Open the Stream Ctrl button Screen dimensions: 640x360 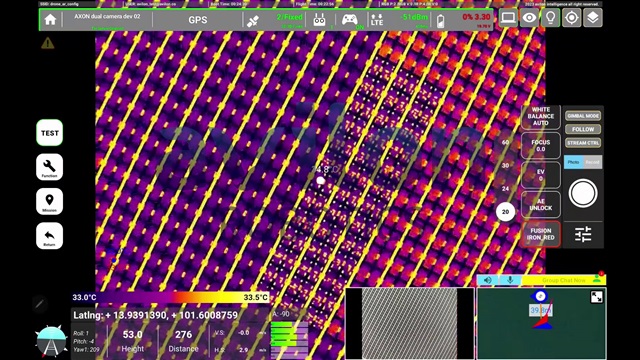(x=583, y=143)
